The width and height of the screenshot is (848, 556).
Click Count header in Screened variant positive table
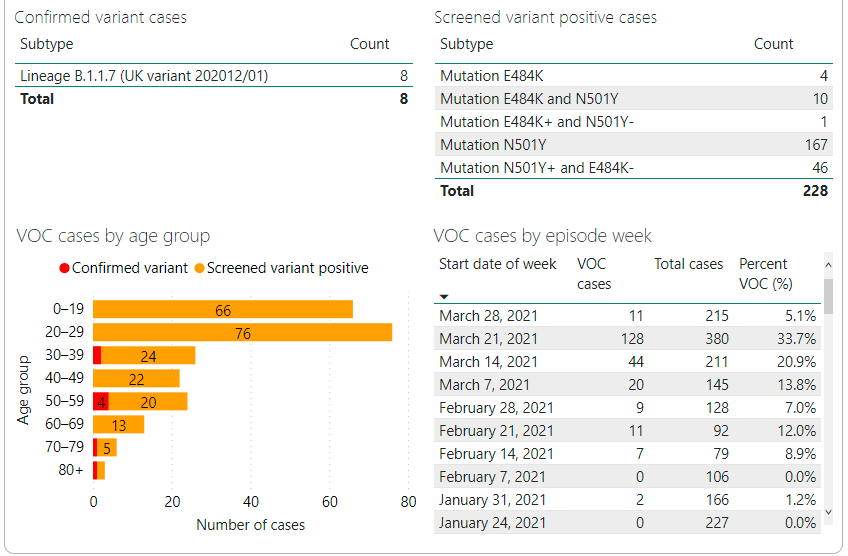773,44
